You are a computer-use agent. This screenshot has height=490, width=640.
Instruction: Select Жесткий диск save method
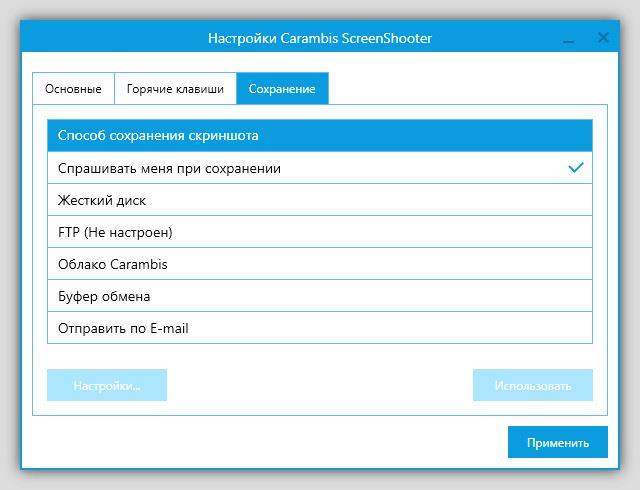point(320,200)
